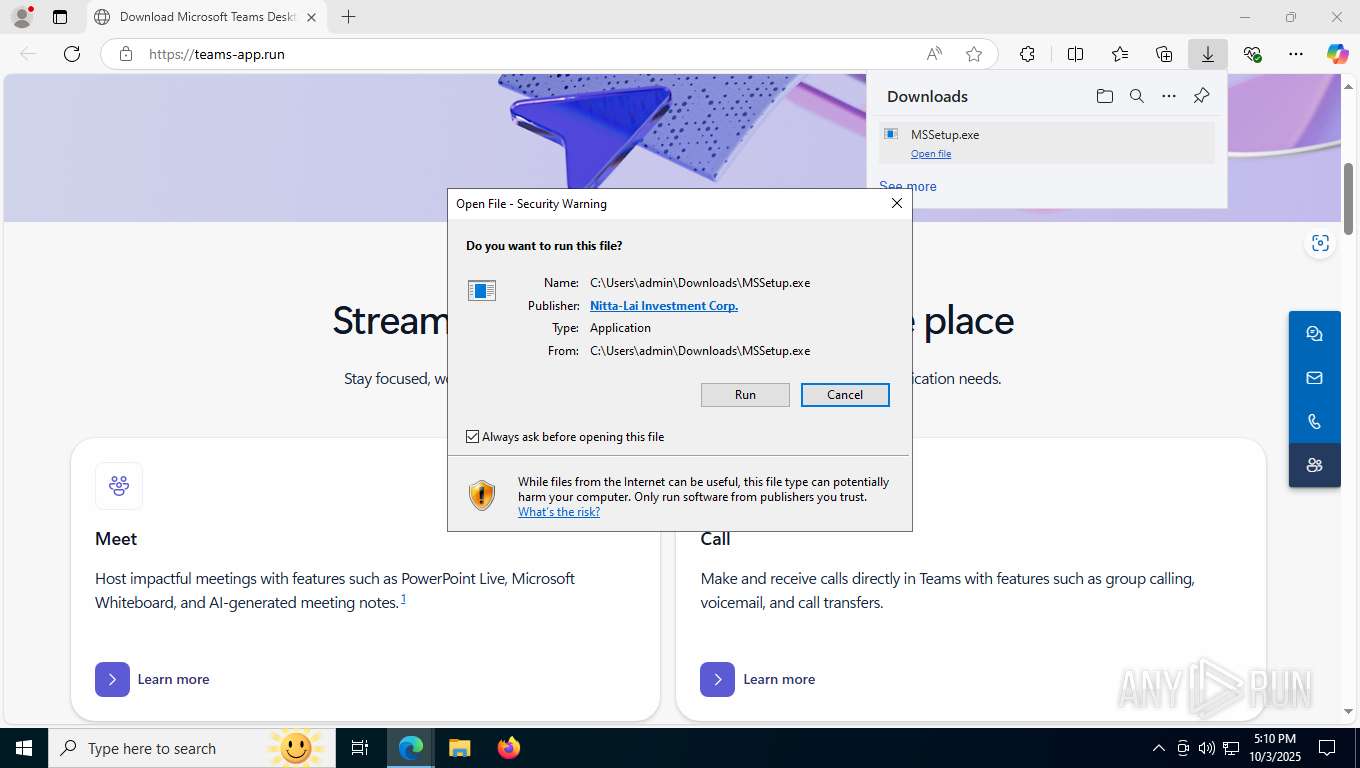This screenshot has width=1360, height=768.
Task: Show hidden system tray icons
Action: pyautogui.click(x=1158, y=748)
